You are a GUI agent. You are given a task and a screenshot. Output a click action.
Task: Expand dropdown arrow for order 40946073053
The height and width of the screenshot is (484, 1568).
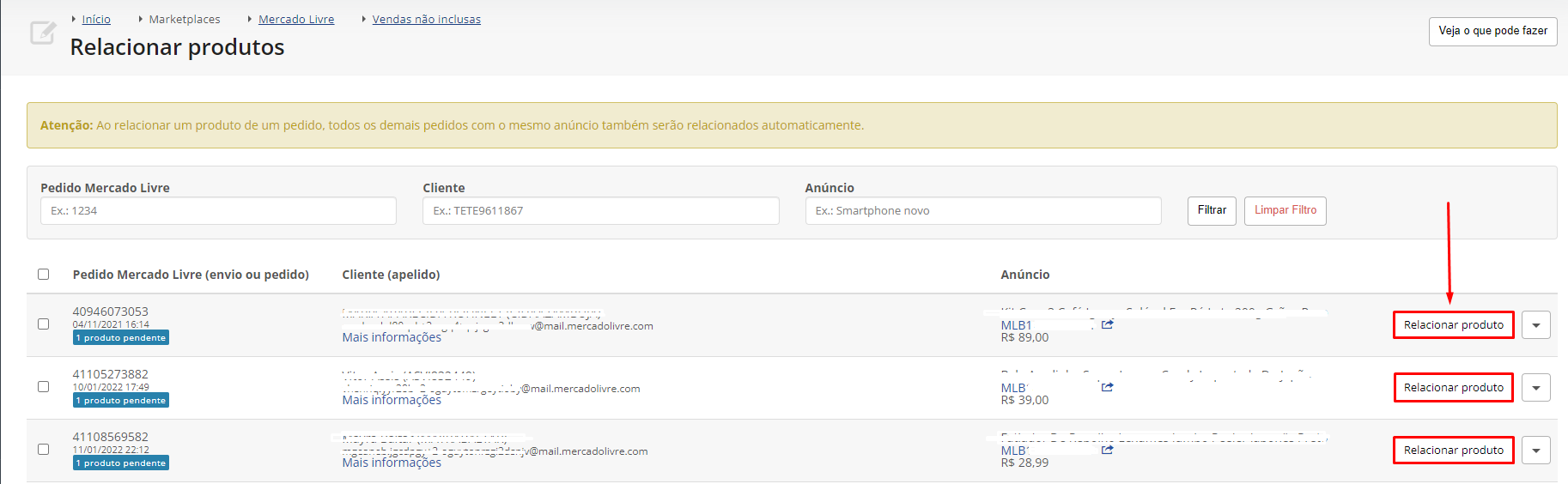(x=1536, y=325)
